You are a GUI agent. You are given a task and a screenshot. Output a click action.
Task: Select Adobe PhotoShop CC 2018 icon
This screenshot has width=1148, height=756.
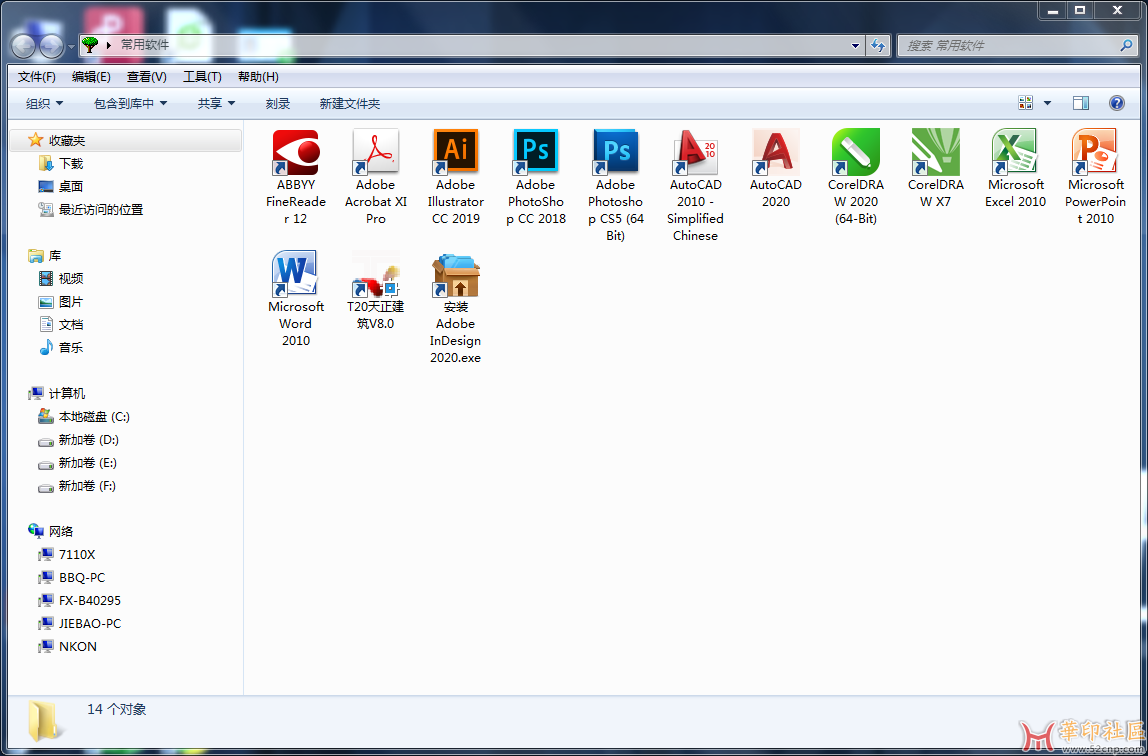point(536,153)
